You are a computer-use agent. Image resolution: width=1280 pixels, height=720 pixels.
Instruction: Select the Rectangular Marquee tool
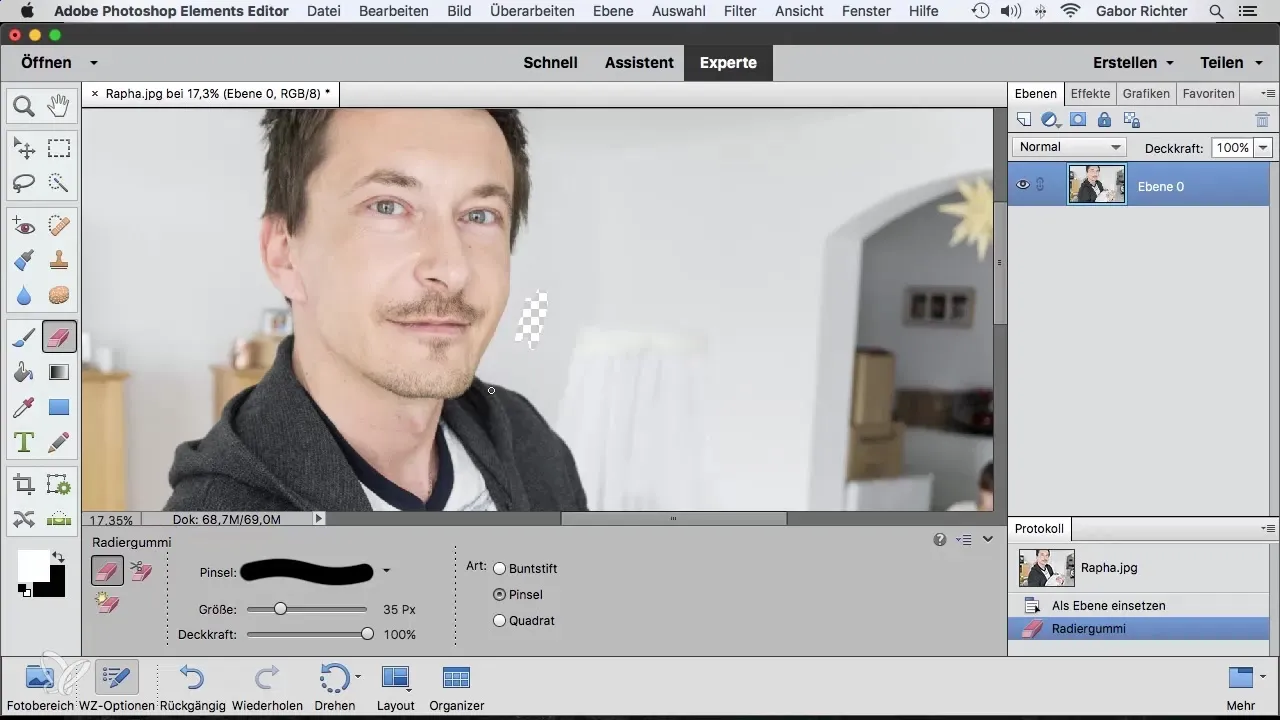(x=59, y=149)
